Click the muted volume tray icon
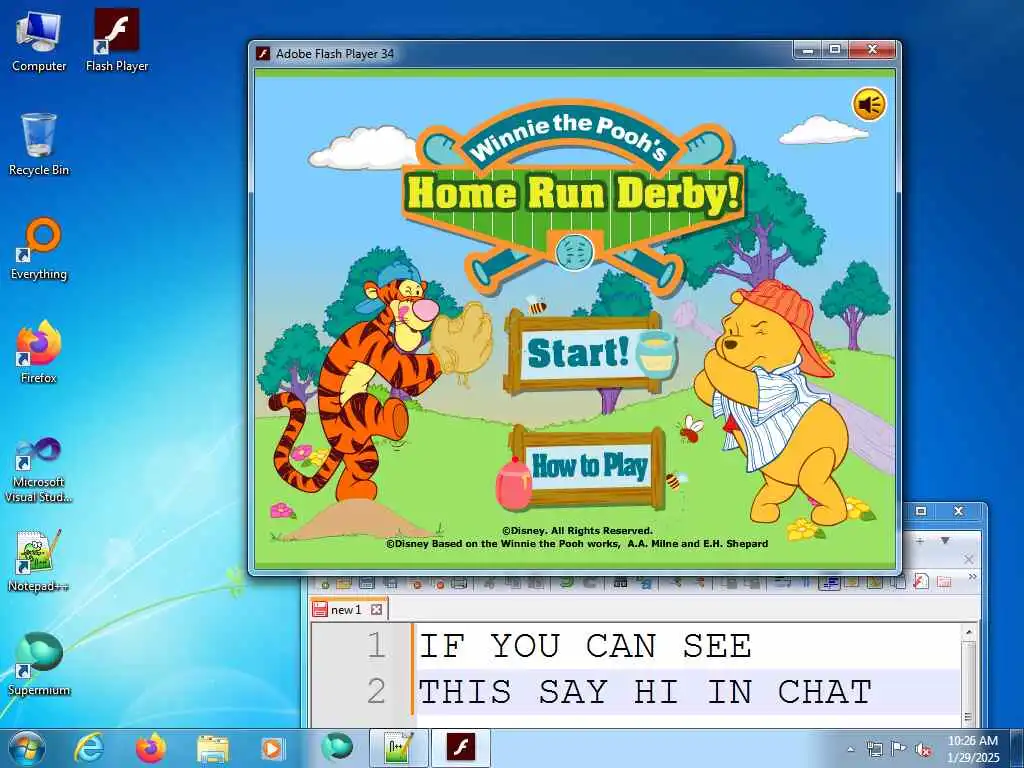 point(923,750)
